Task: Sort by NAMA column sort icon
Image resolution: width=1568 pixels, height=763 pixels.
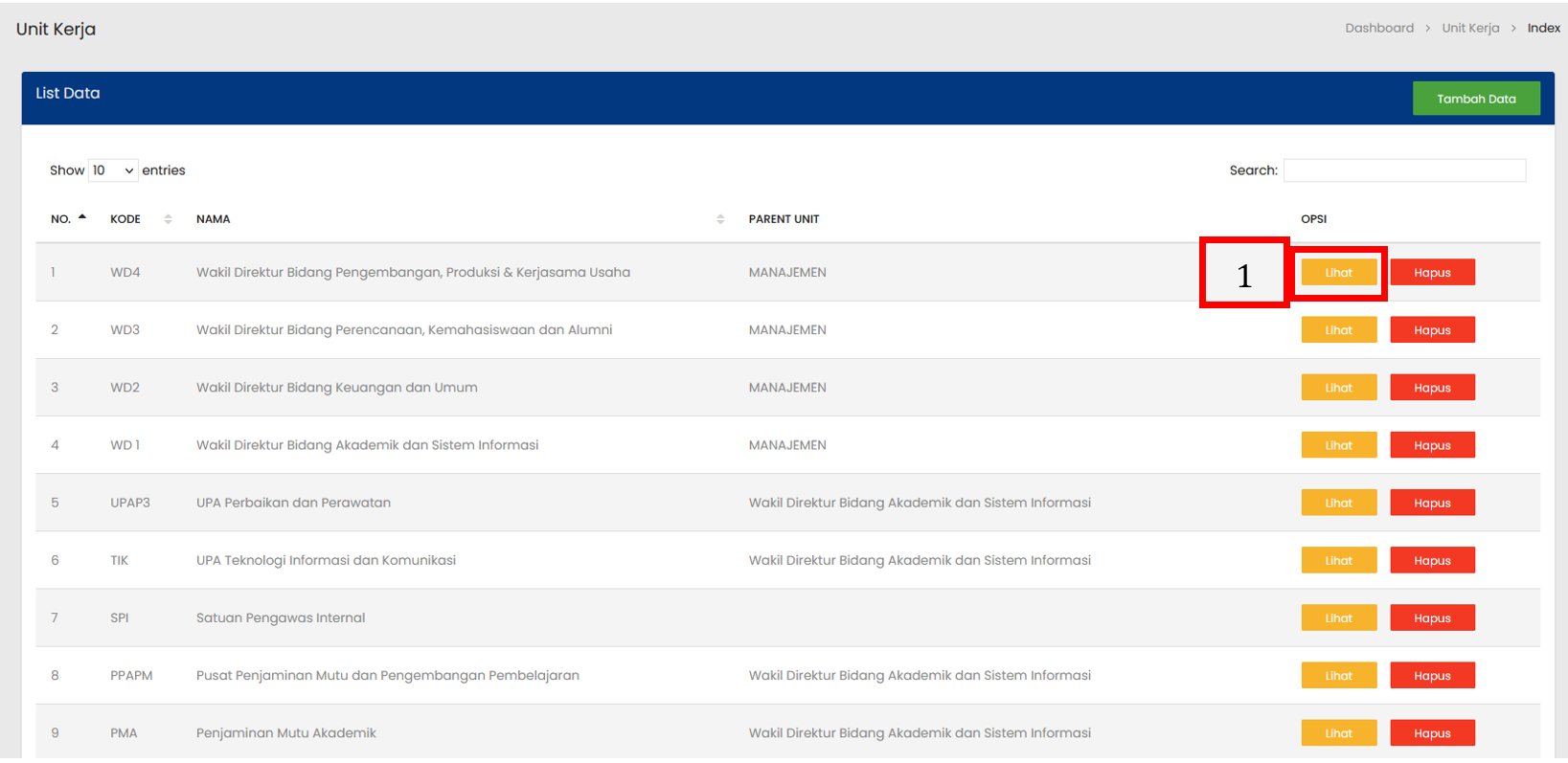Action: point(720,219)
